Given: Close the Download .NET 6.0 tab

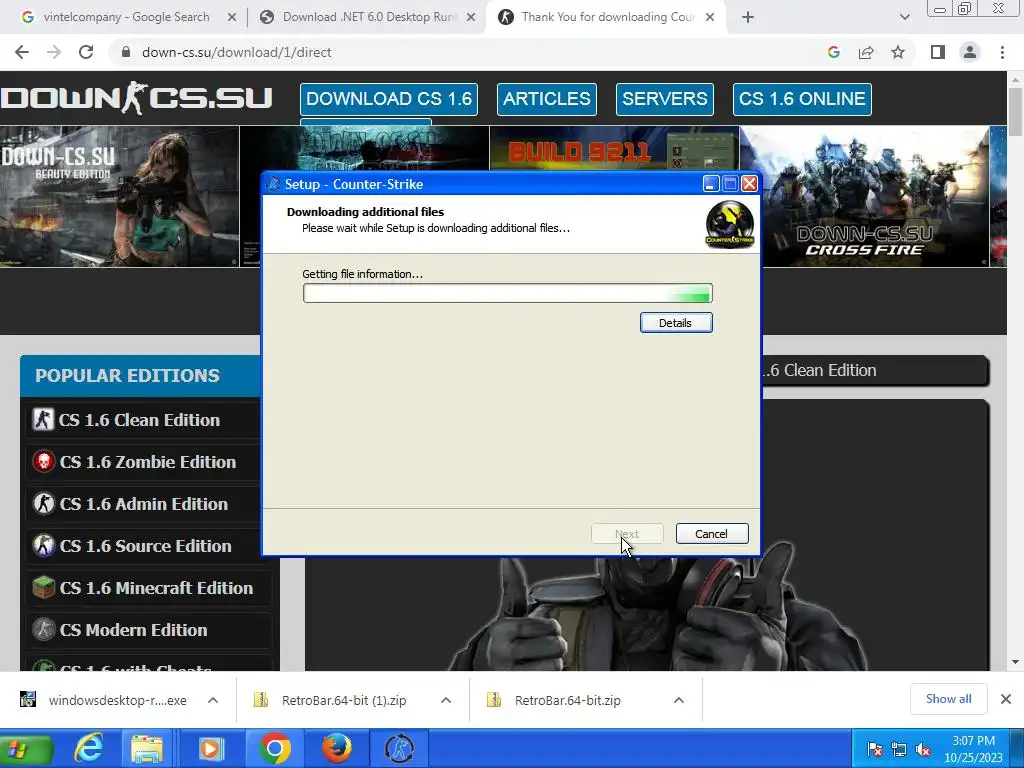Looking at the screenshot, I should pyautogui.click(x=471, y=18).
